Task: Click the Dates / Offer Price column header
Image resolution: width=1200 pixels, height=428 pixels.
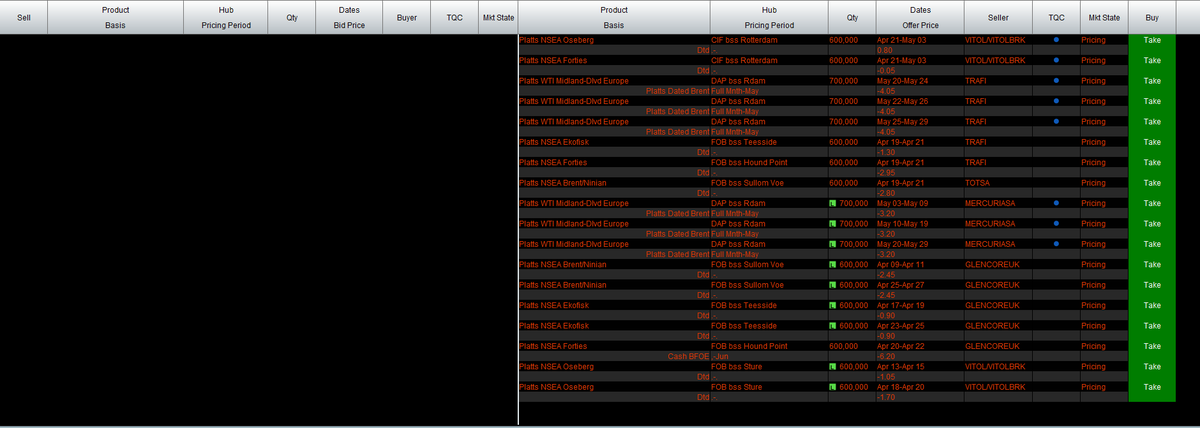Action: click(x=920, y=17)
